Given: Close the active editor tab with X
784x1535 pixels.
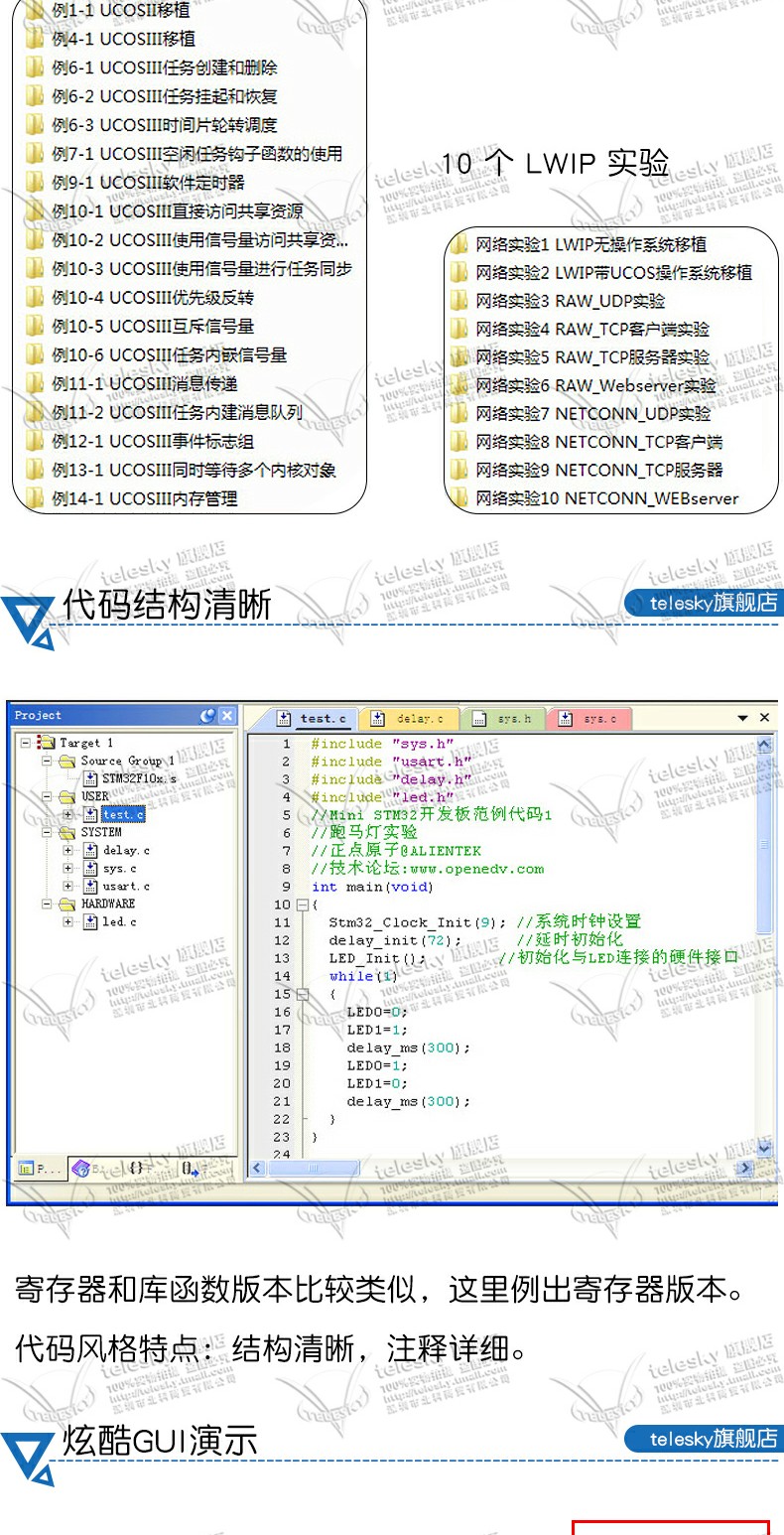Looking at the screenshot, I should [x=764, y=718].
